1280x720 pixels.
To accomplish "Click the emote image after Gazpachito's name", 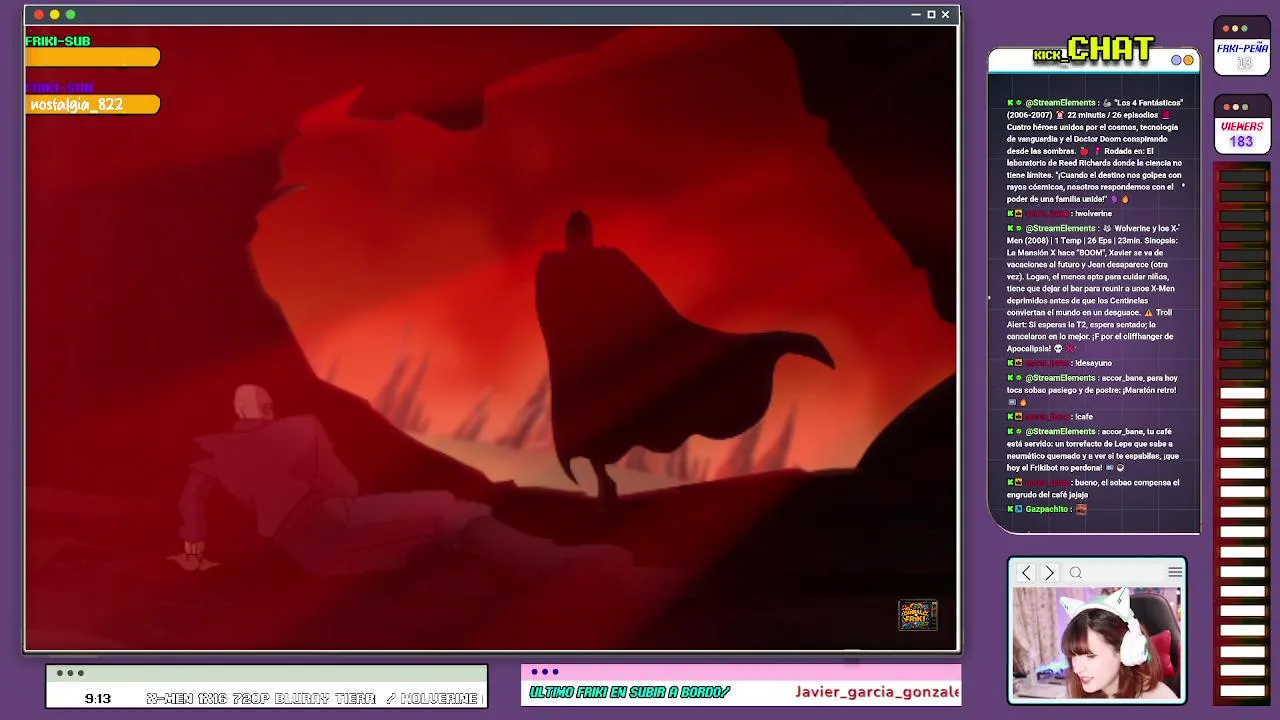I will (x=1081, y=509).
